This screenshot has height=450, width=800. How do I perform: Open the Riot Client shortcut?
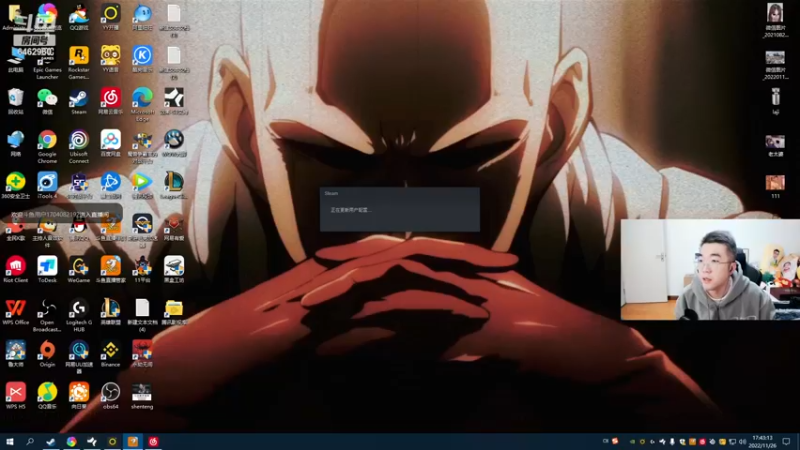click(15, 269)
